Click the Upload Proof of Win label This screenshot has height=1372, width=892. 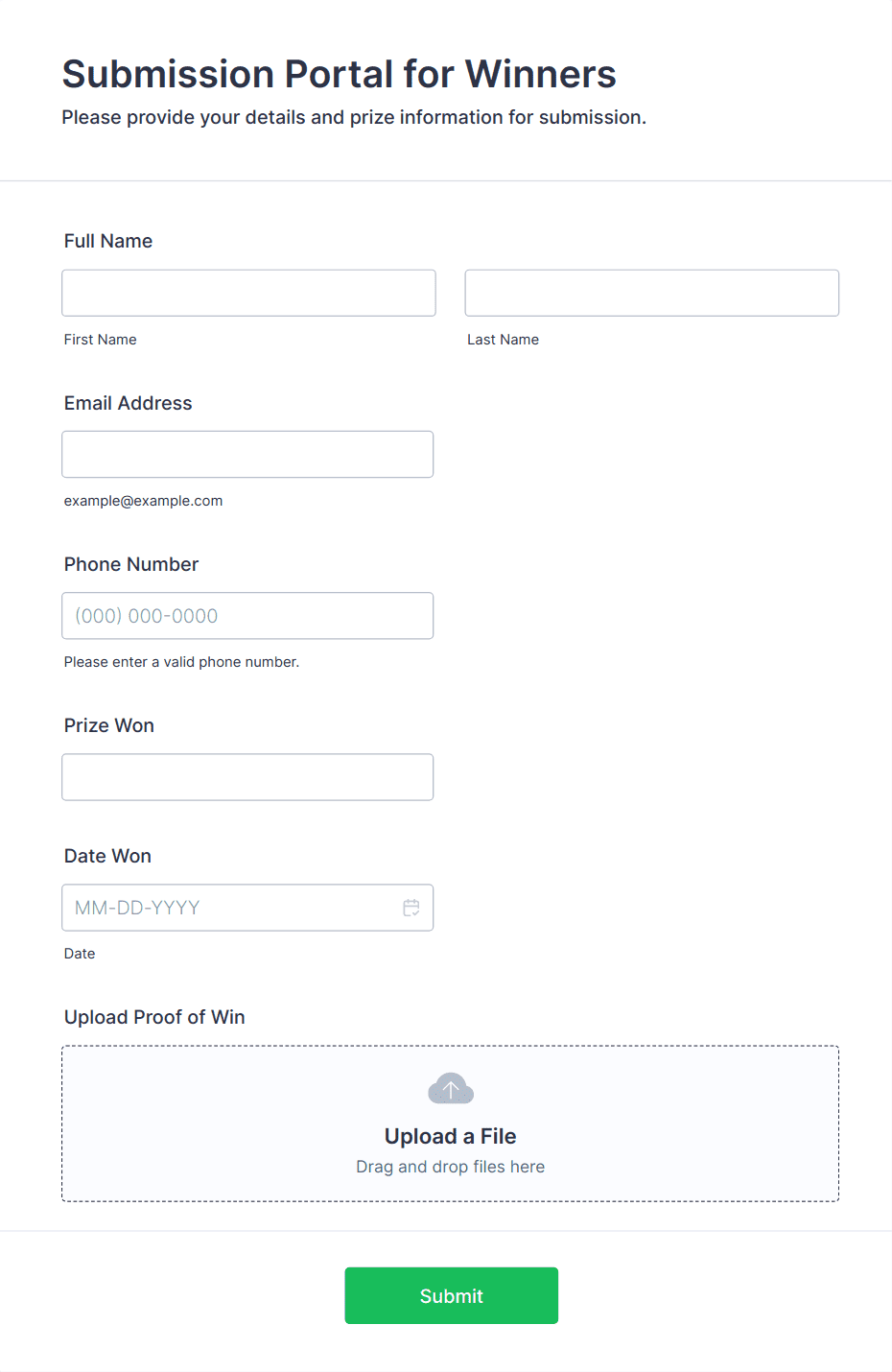(x=154, y=1017)
